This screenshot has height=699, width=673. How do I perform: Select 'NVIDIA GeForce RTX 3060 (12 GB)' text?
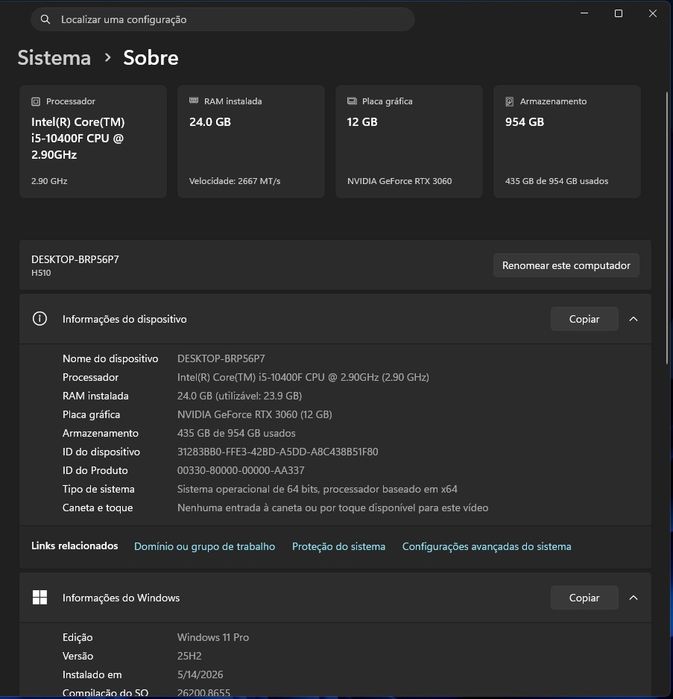[254, 415]
